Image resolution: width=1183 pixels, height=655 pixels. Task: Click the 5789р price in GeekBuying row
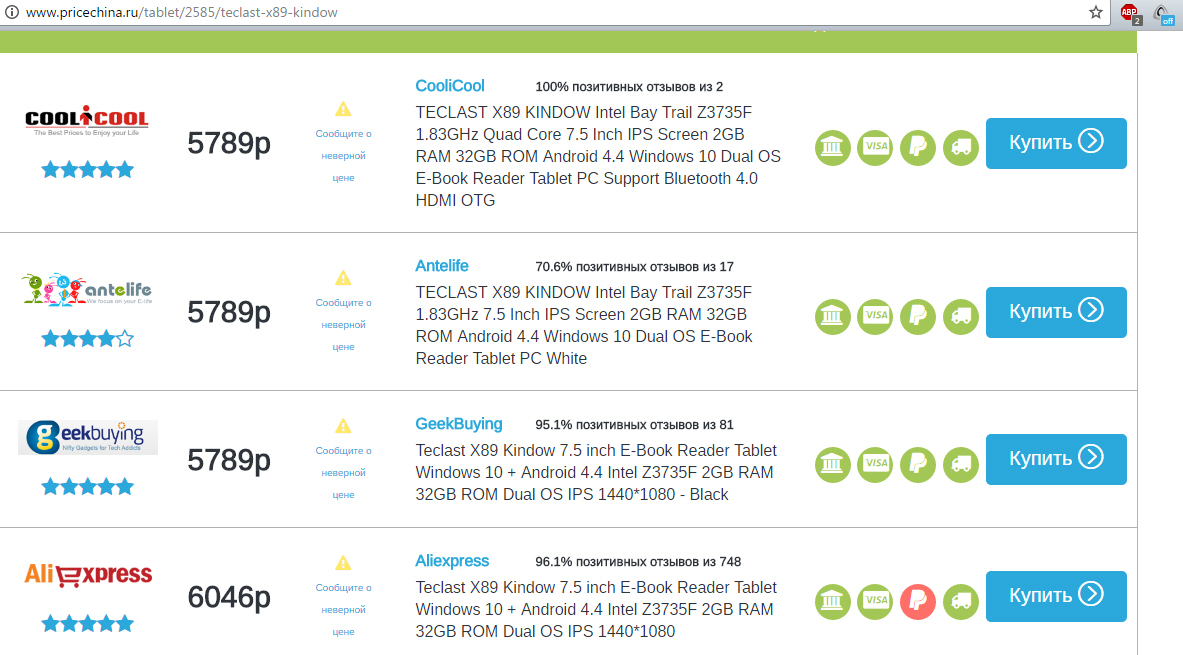coord(229,460)
